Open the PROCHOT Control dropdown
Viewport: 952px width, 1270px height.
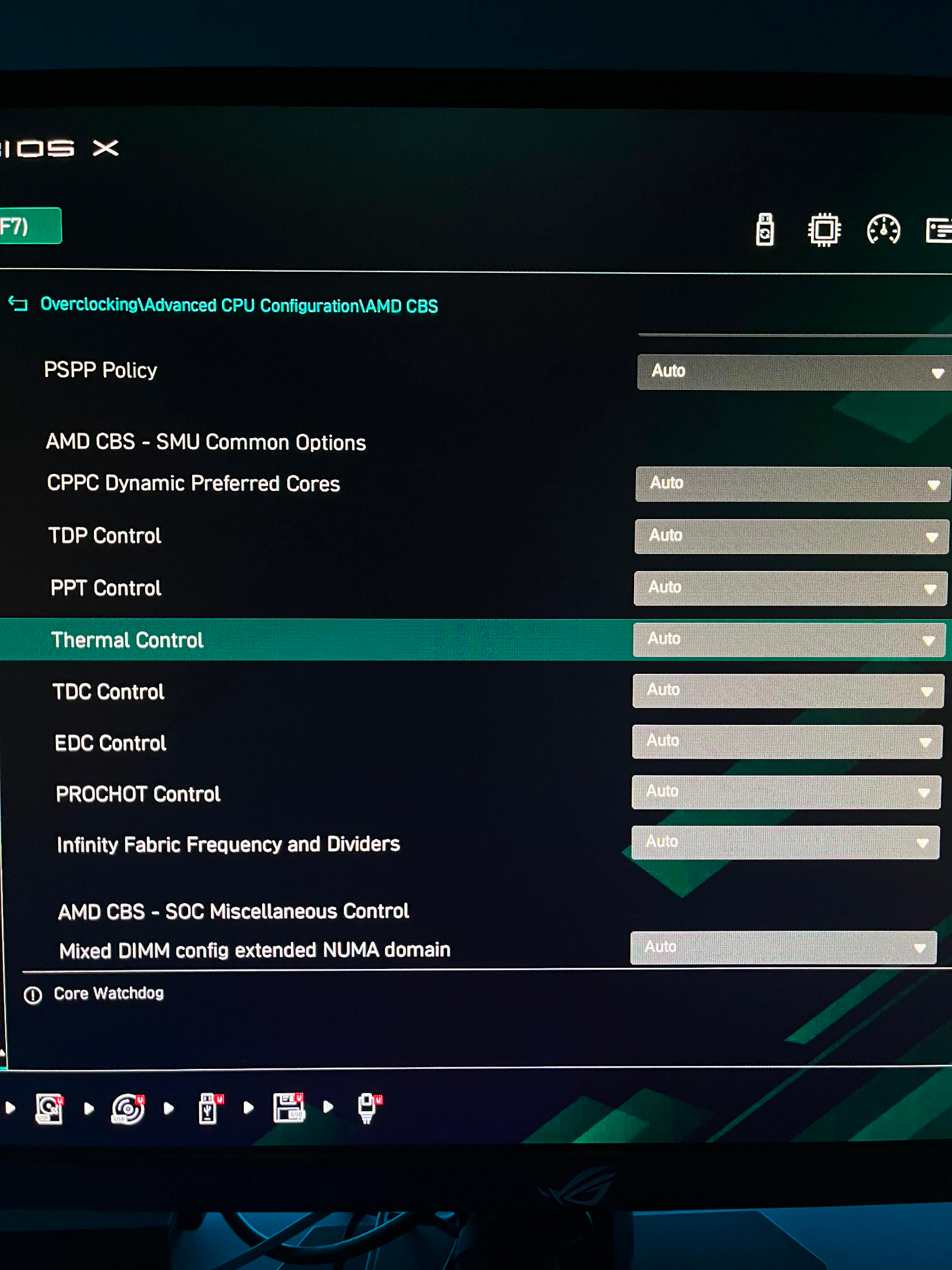coord(786,792)
